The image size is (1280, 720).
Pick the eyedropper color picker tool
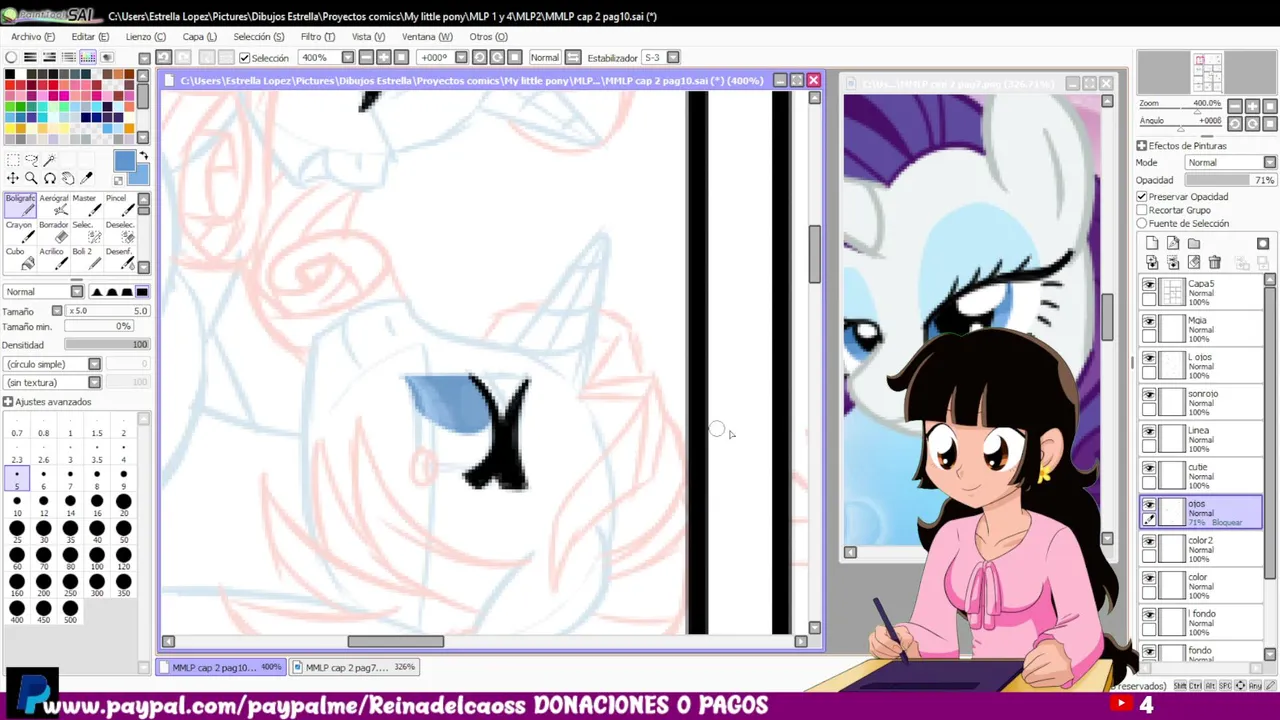[x=87, y=179]
